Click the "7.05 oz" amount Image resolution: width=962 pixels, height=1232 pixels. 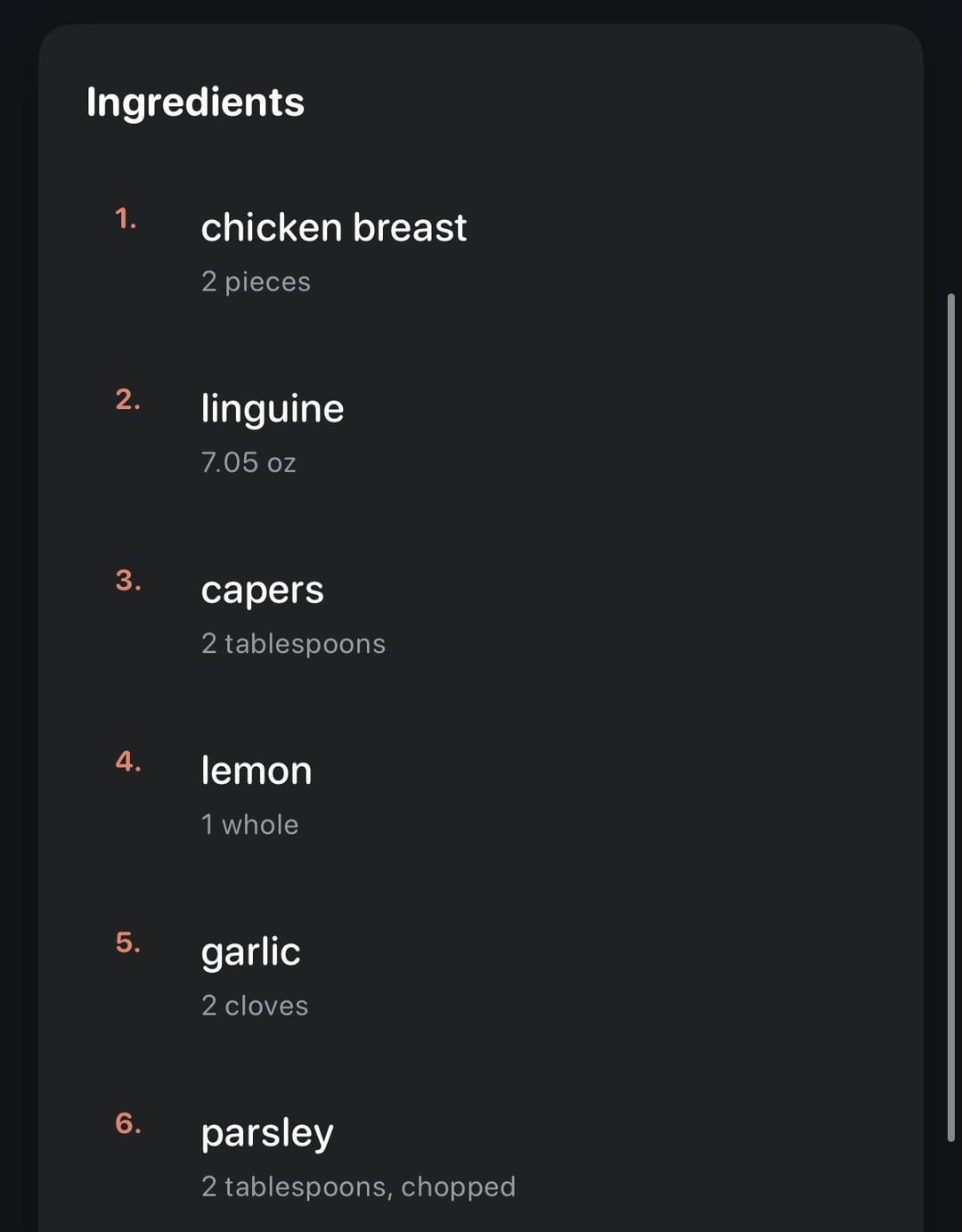pyautogui.click(x=248, y=462)
